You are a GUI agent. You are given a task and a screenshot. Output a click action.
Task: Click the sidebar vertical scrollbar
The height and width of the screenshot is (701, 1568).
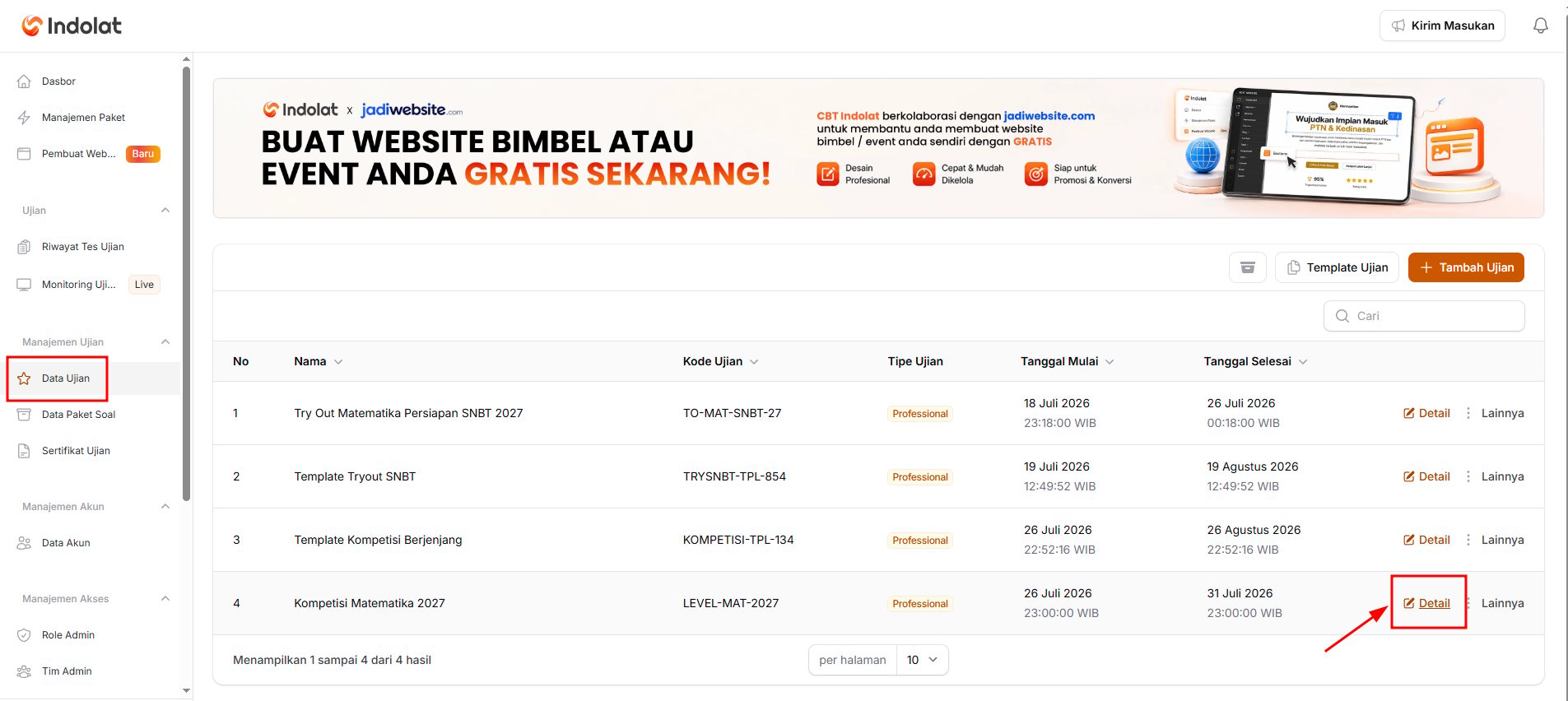[x=187, y=284]
